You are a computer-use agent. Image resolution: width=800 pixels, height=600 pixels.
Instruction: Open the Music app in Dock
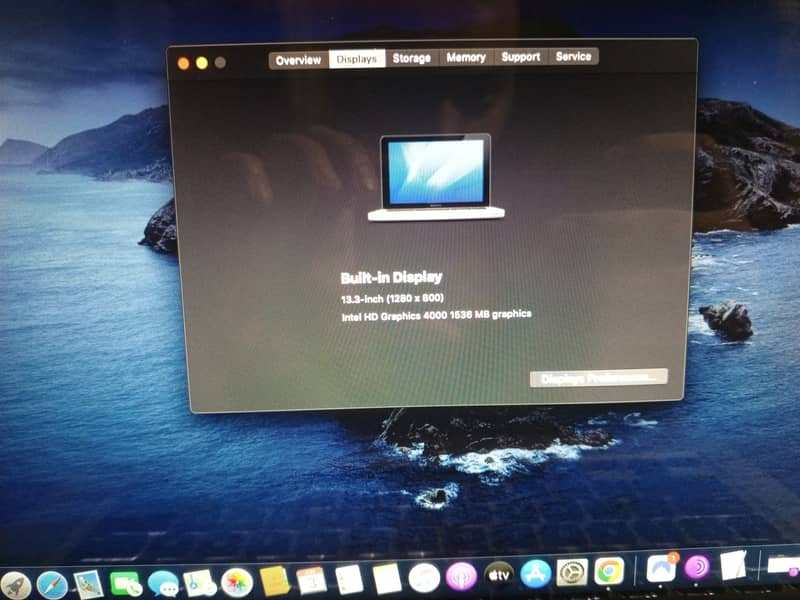424,577
